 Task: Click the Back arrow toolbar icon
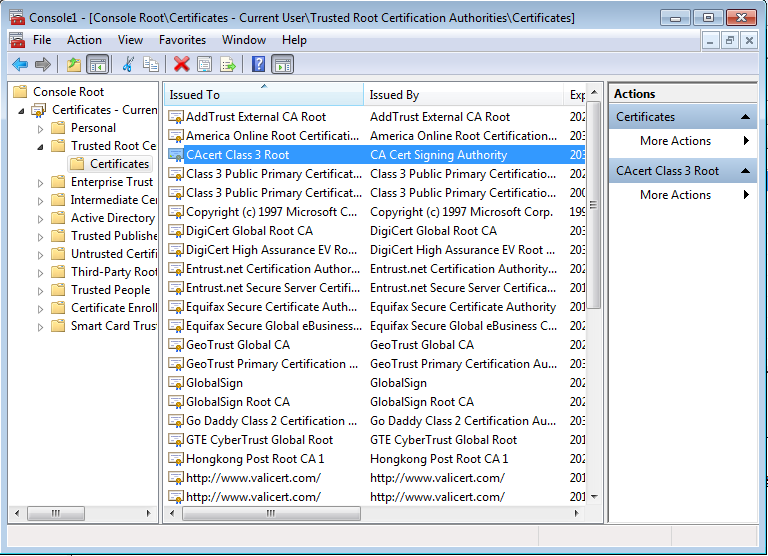click(x=20, y=65)
